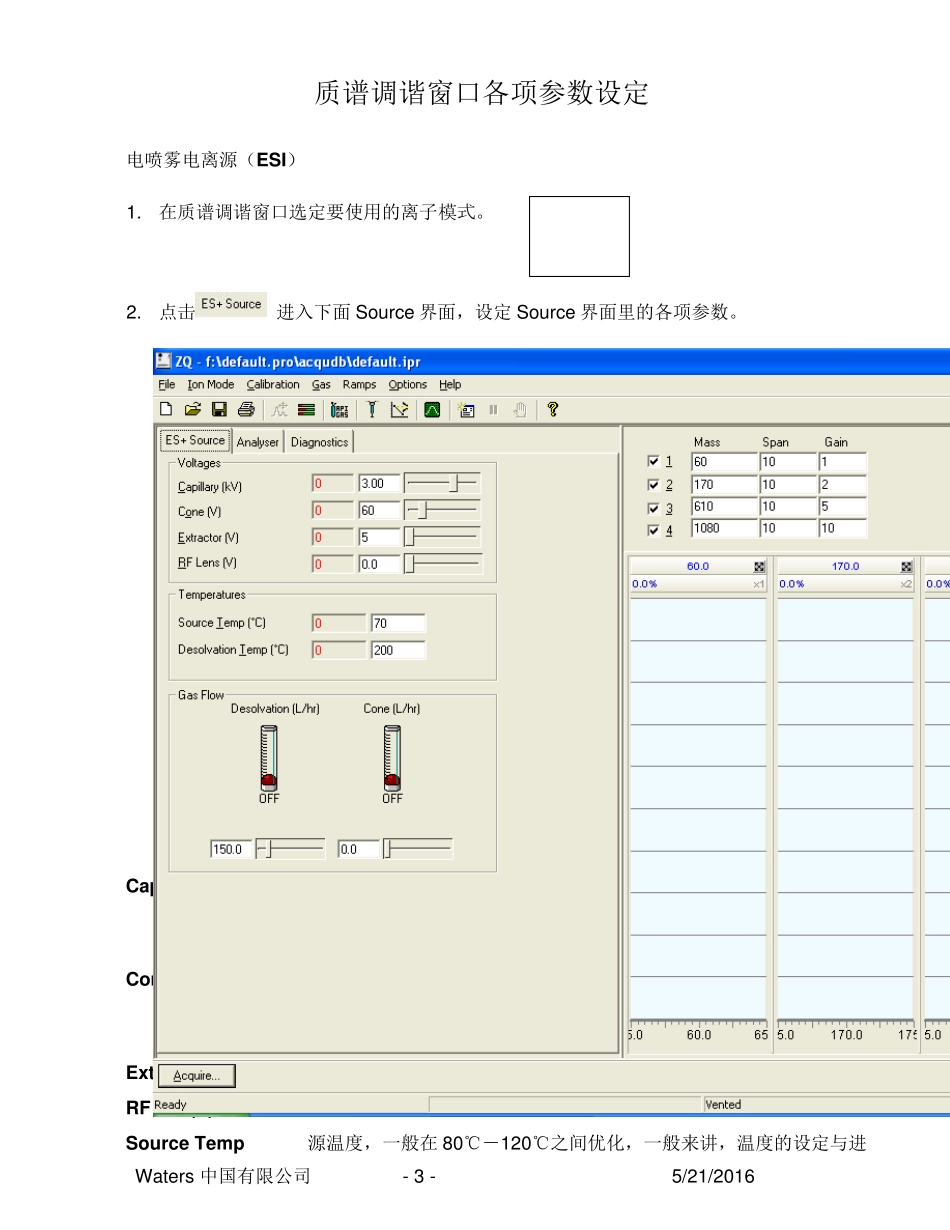This screenshot has width=950, height=1230.
Task: Adjust the Desolvation gas flow slider
Action: point(291,849)
